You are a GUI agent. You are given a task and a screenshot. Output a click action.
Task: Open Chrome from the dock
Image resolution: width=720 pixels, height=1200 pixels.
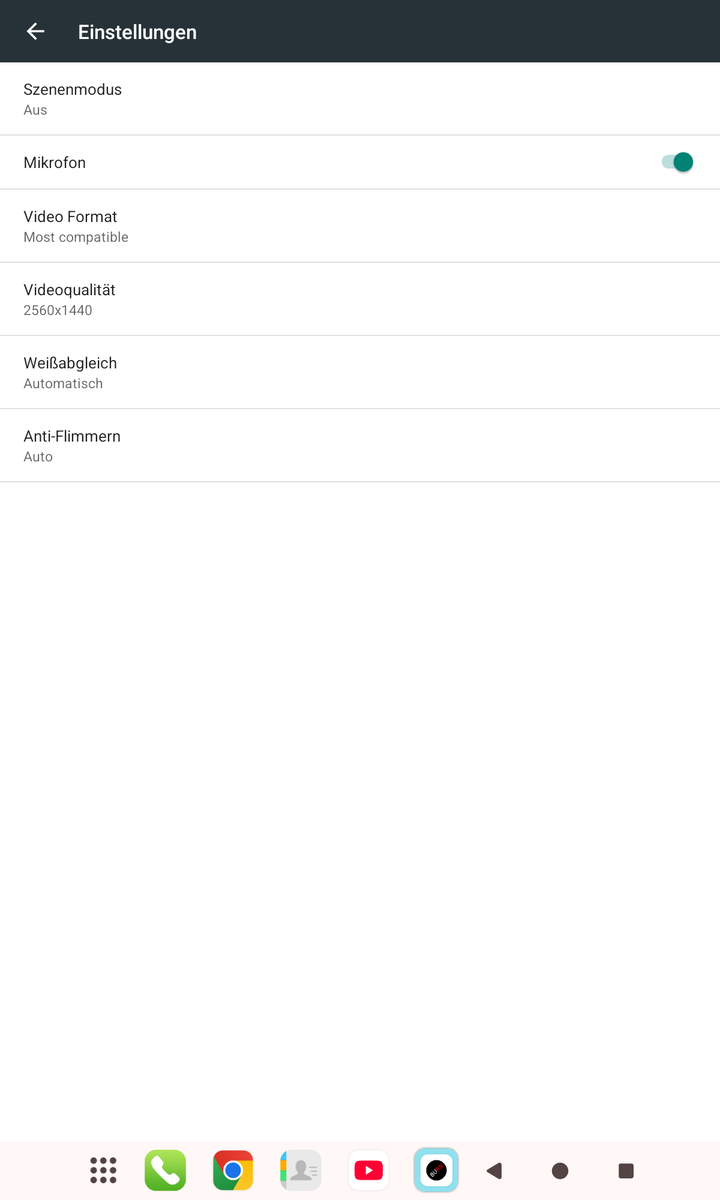233,1170
